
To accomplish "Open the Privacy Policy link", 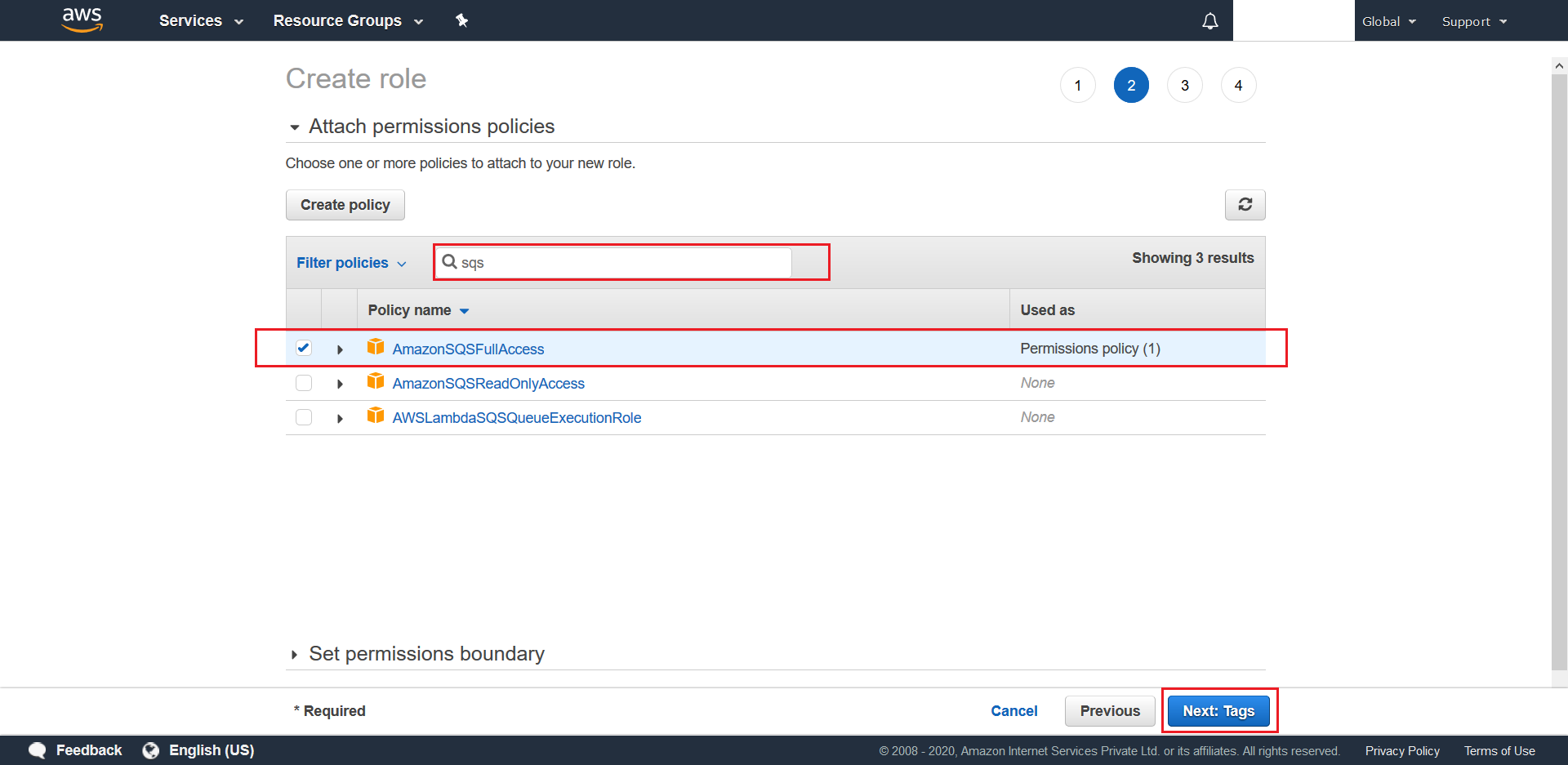I will [x=1402, y=751].
